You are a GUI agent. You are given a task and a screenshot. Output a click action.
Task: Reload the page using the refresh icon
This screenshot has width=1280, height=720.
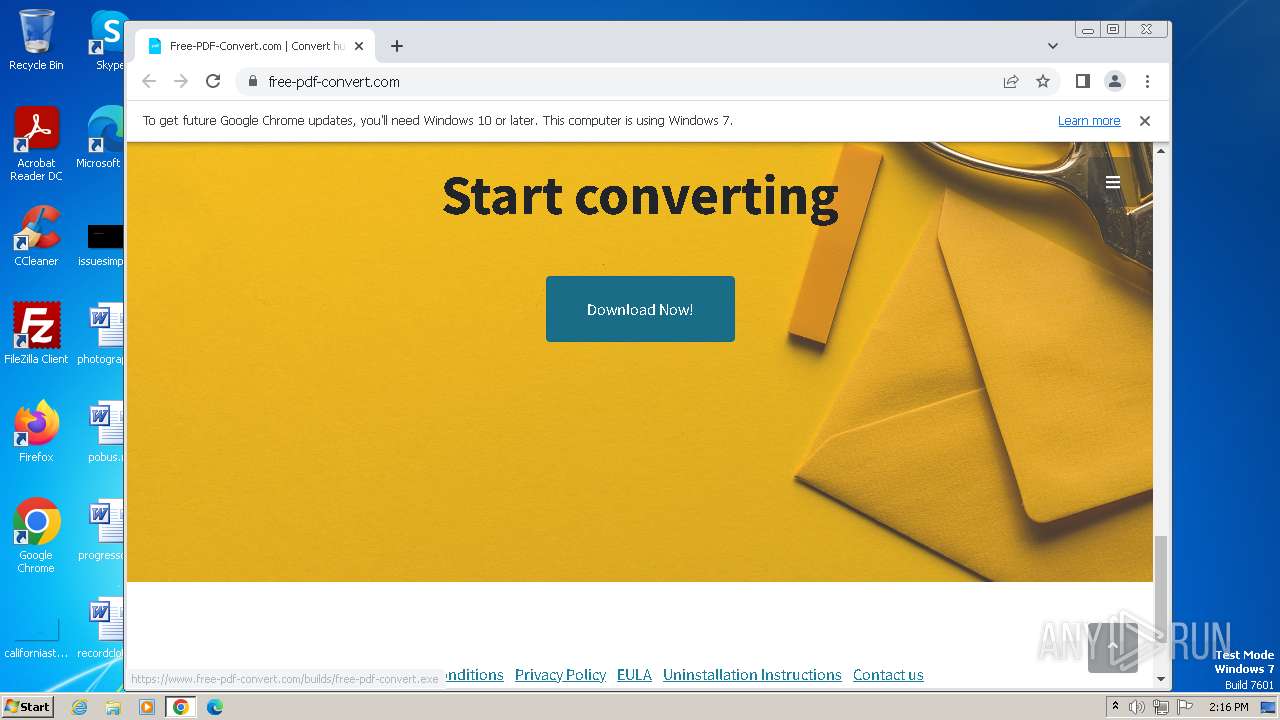click(213, 81)
